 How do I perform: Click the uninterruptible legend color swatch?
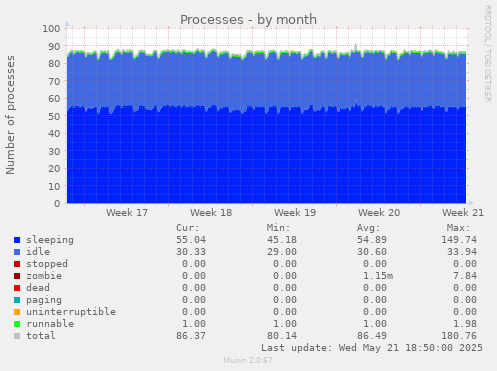tap(17, 312)
